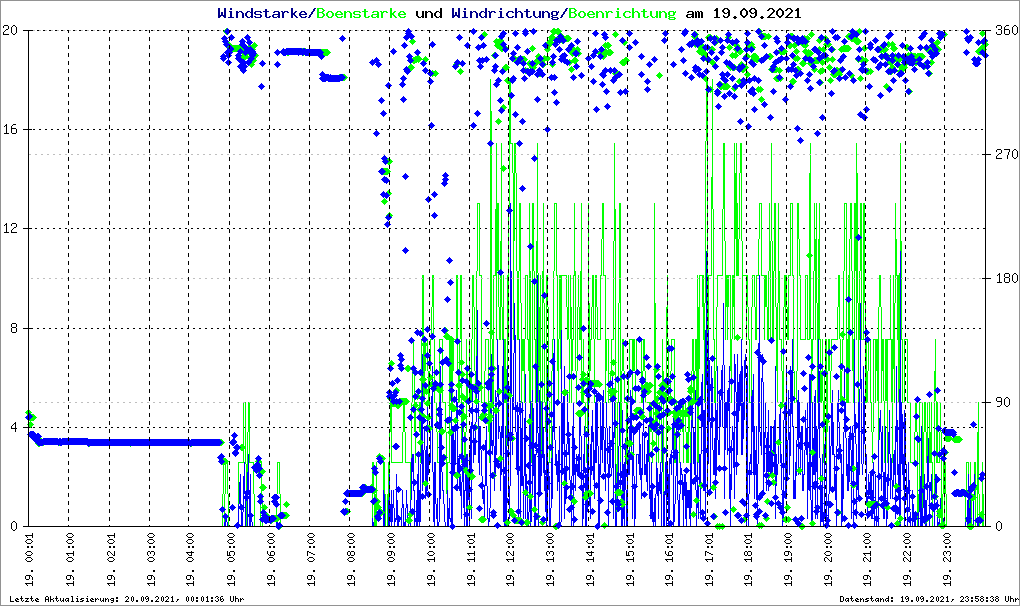
Task: Select the 270 label on right axis
Action: (x=1005, y=154)
